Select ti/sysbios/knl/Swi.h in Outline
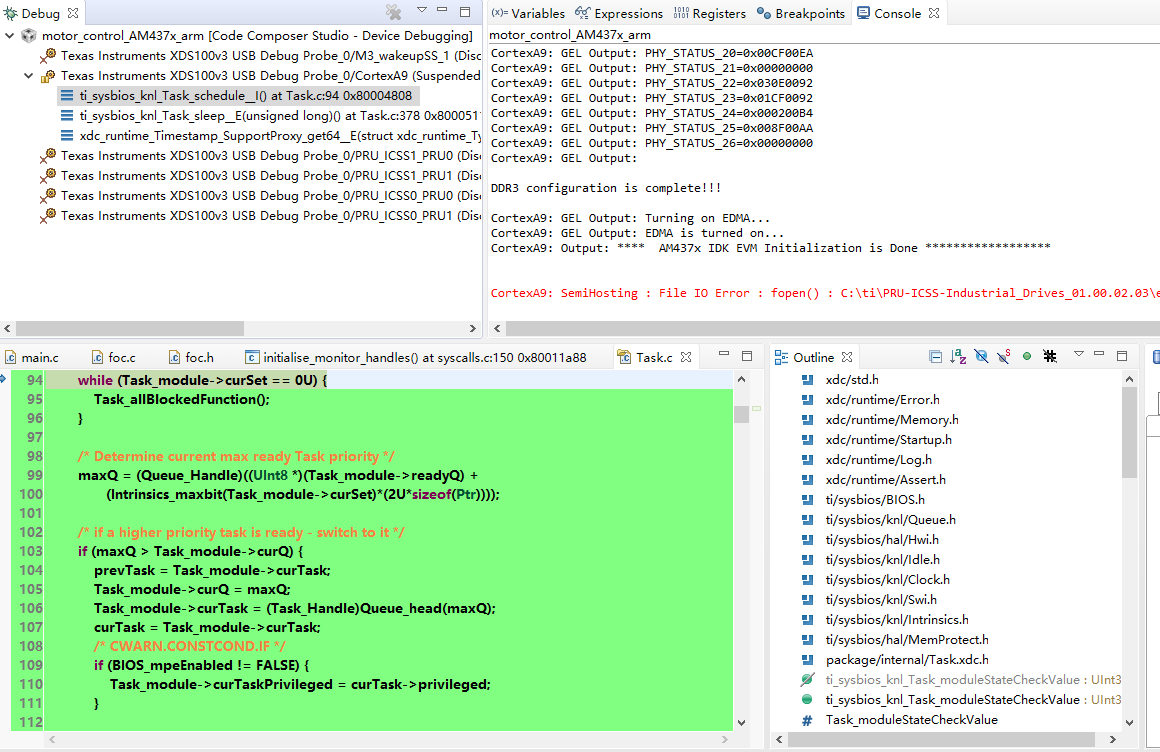1160x752 pixels. (x=880, y=600)
